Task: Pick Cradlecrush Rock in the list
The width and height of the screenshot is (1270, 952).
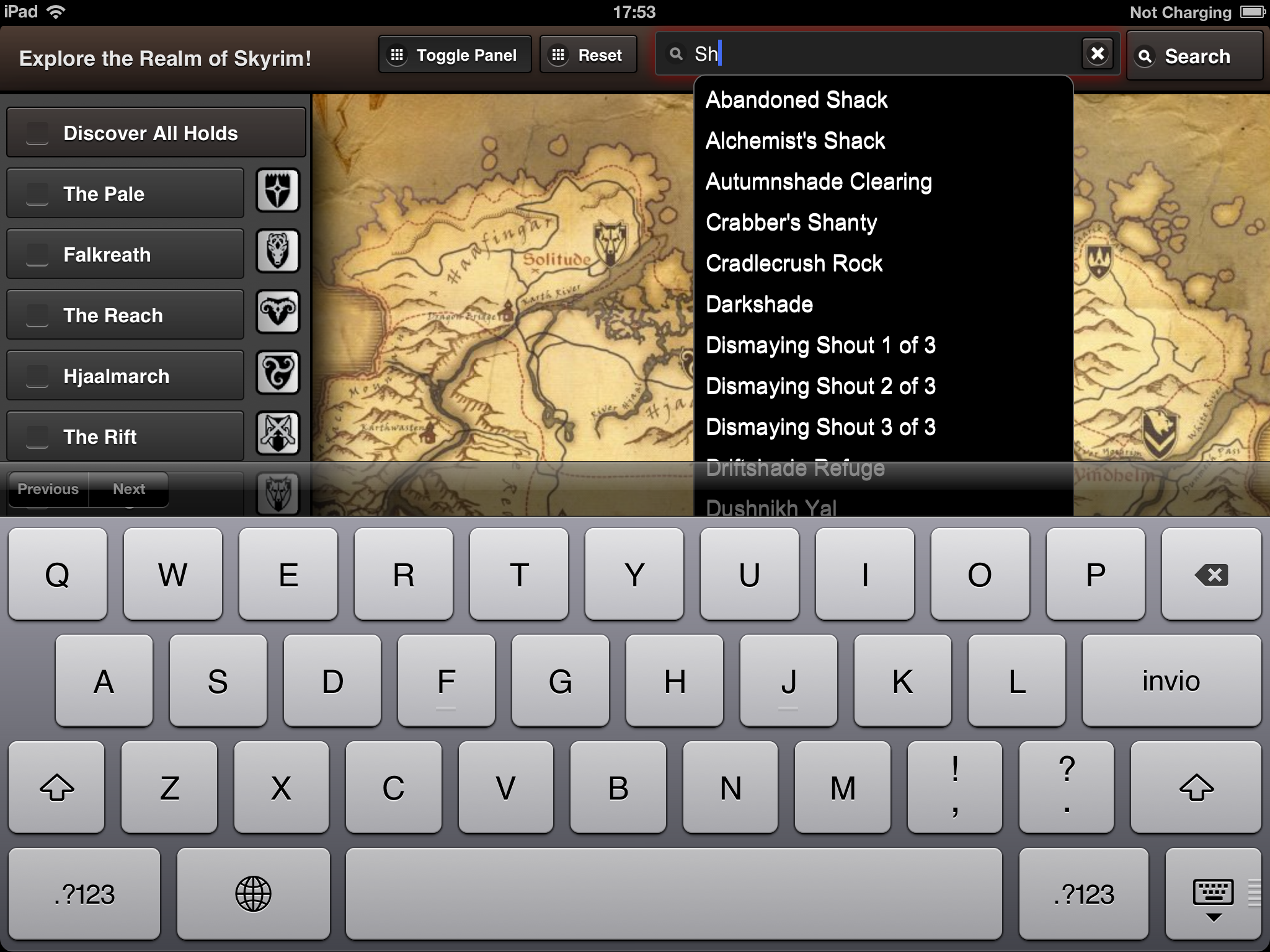Action: click(883, 263)
